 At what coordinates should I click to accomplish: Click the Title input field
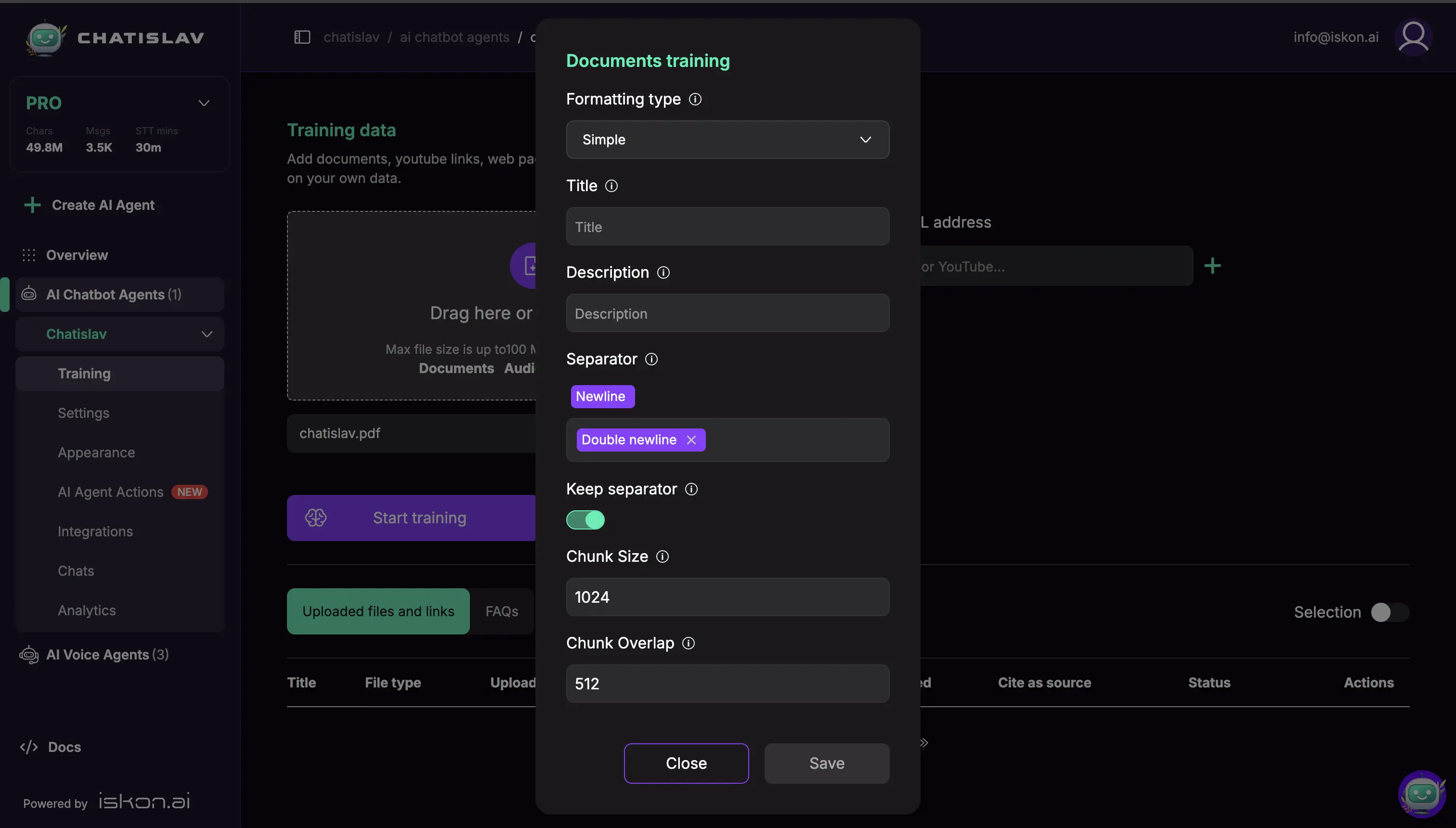728,226
